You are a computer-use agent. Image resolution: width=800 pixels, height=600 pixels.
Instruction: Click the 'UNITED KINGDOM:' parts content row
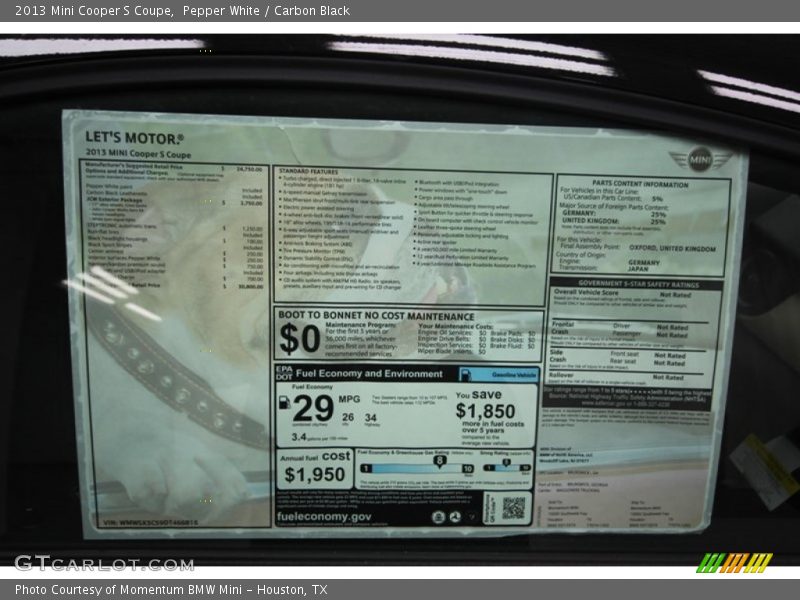tap(614, 221)
